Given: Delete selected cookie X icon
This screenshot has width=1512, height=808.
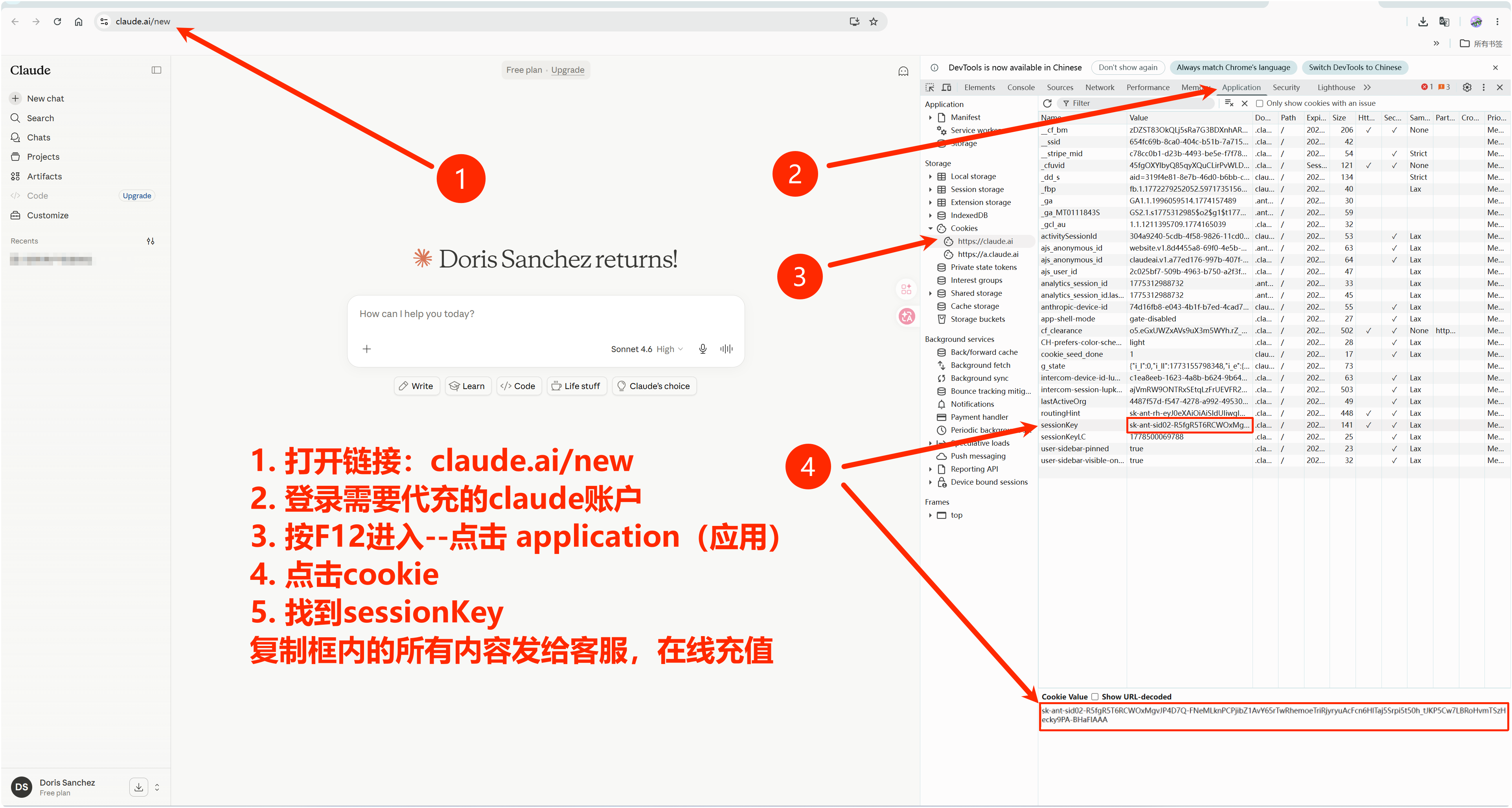Looking at the screenshot, I should click(1244, 103).
